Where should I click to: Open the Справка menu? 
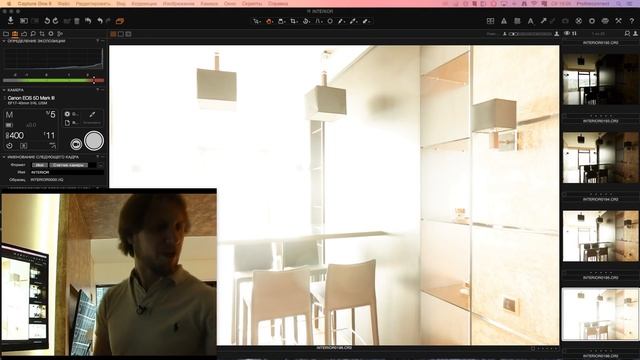pos(278,3)
